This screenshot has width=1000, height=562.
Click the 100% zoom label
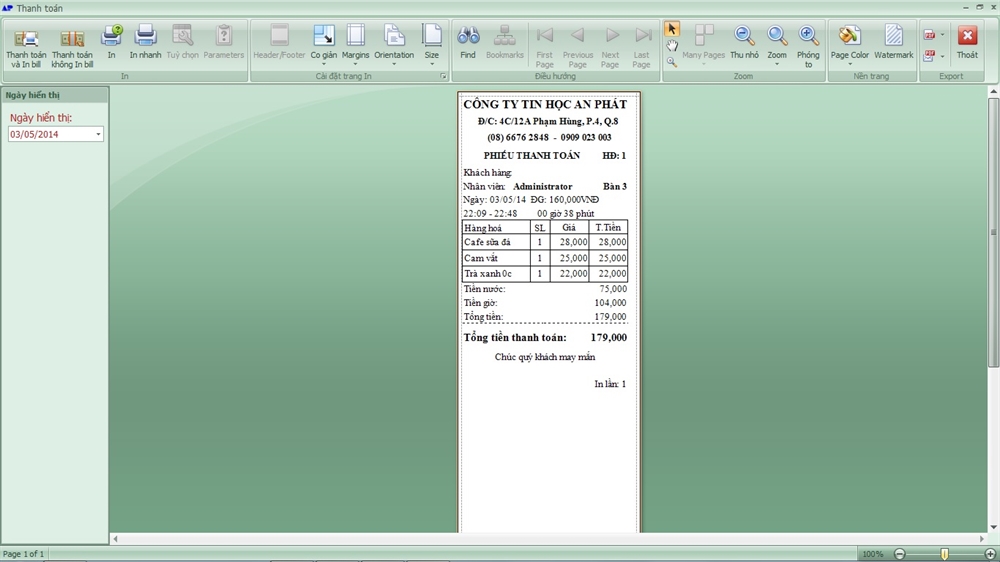(x=872, y=554)
